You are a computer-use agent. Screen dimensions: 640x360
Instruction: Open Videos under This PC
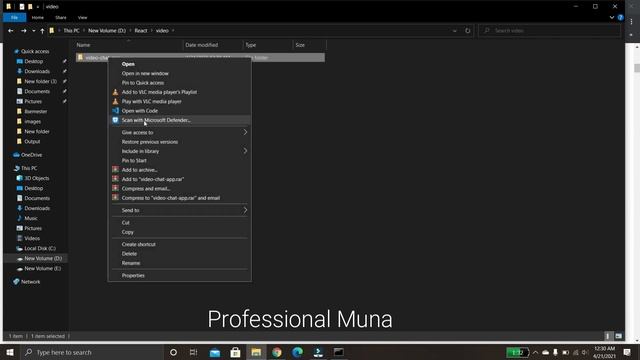pyautogui.click(x=32, y=238)
